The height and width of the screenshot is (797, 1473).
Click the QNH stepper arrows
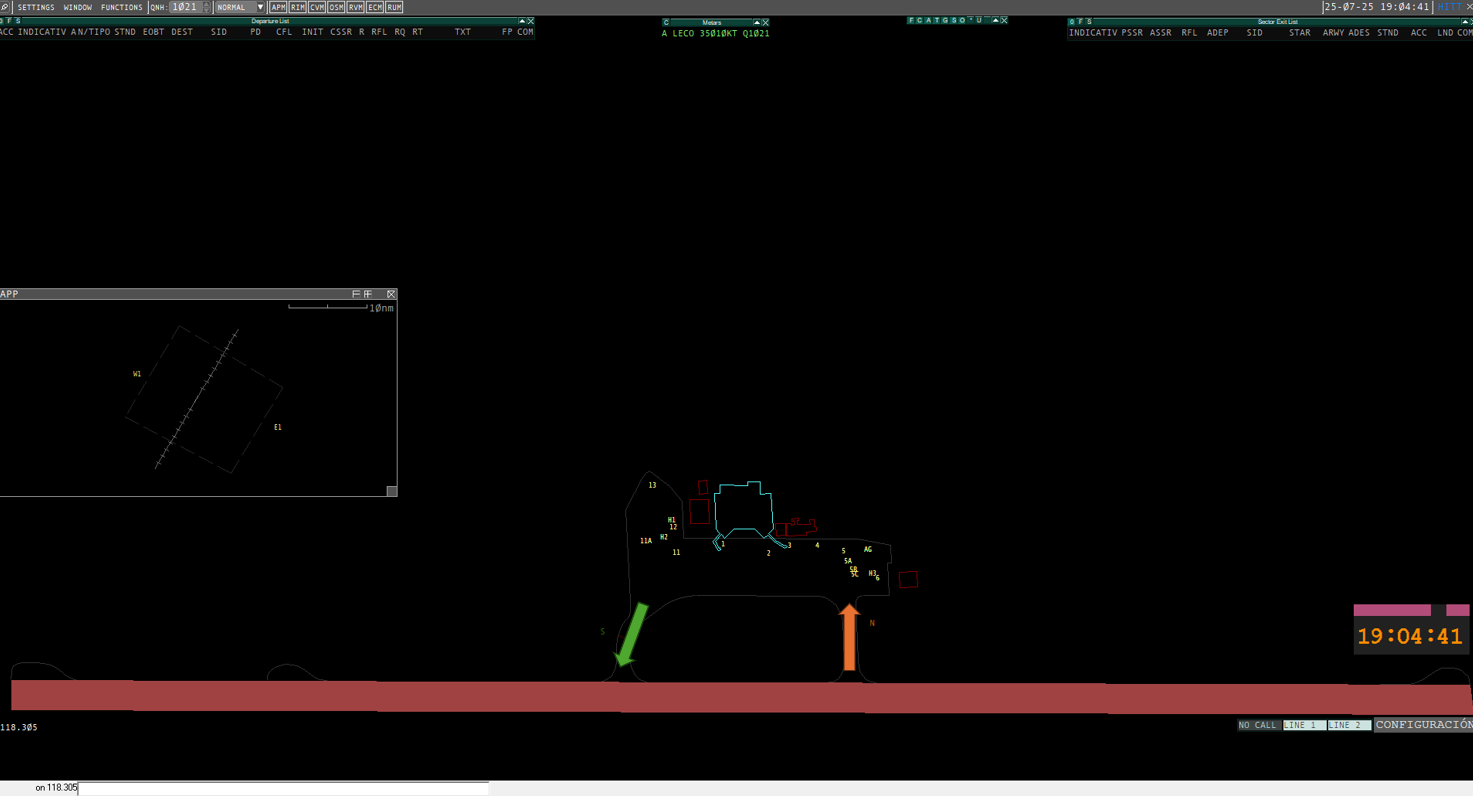click(207, 7)
